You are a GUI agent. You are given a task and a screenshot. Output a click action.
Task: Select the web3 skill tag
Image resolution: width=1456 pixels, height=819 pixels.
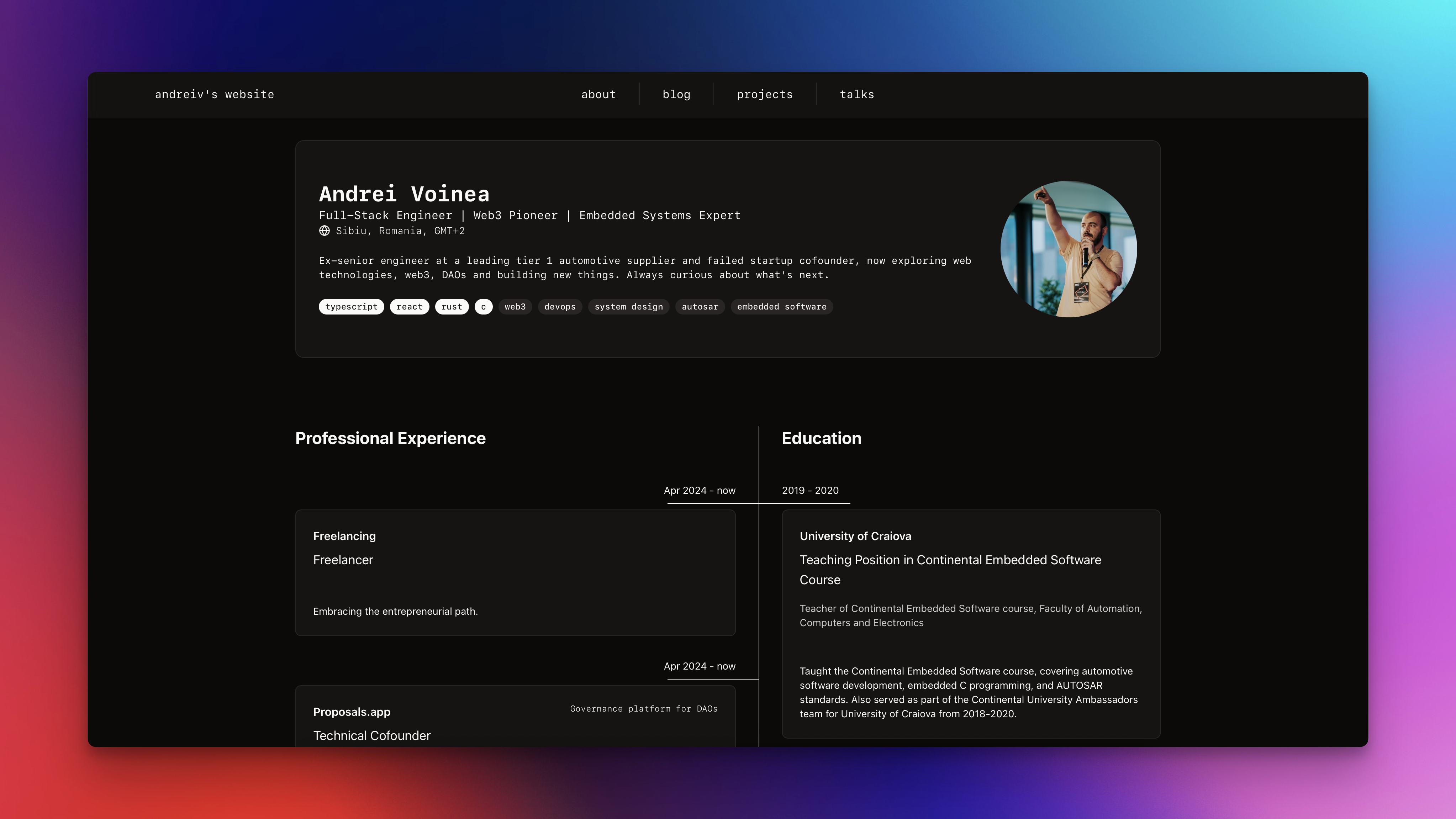tap(515, 306)
